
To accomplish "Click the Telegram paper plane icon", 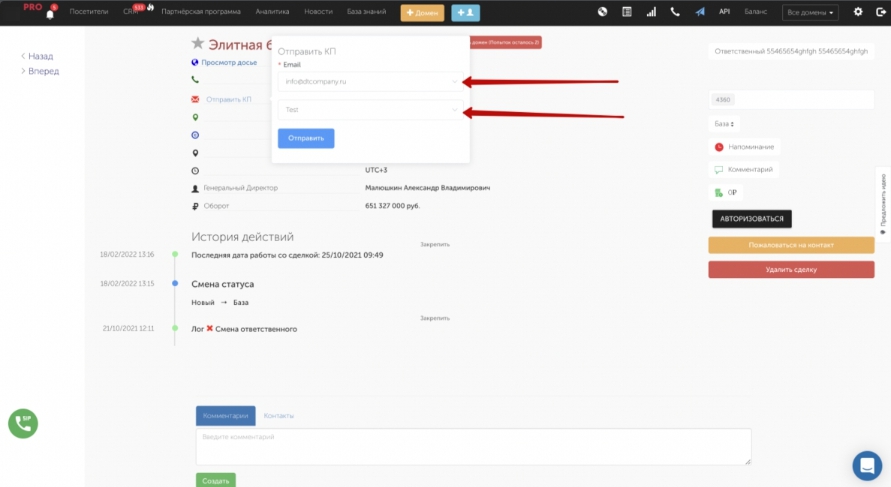I will (699, 12).
